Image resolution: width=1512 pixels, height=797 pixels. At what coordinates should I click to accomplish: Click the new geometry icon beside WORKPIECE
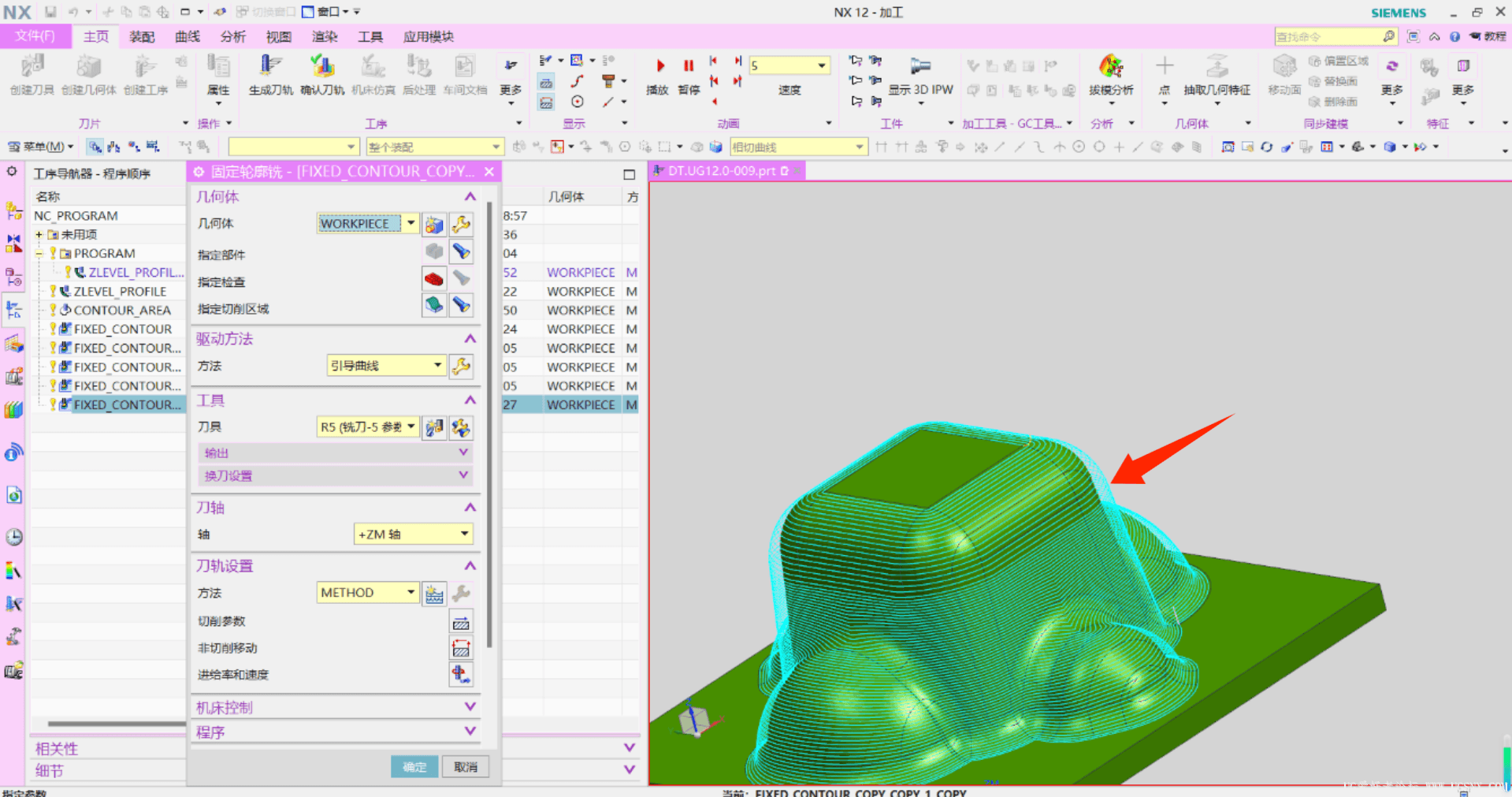434,225
